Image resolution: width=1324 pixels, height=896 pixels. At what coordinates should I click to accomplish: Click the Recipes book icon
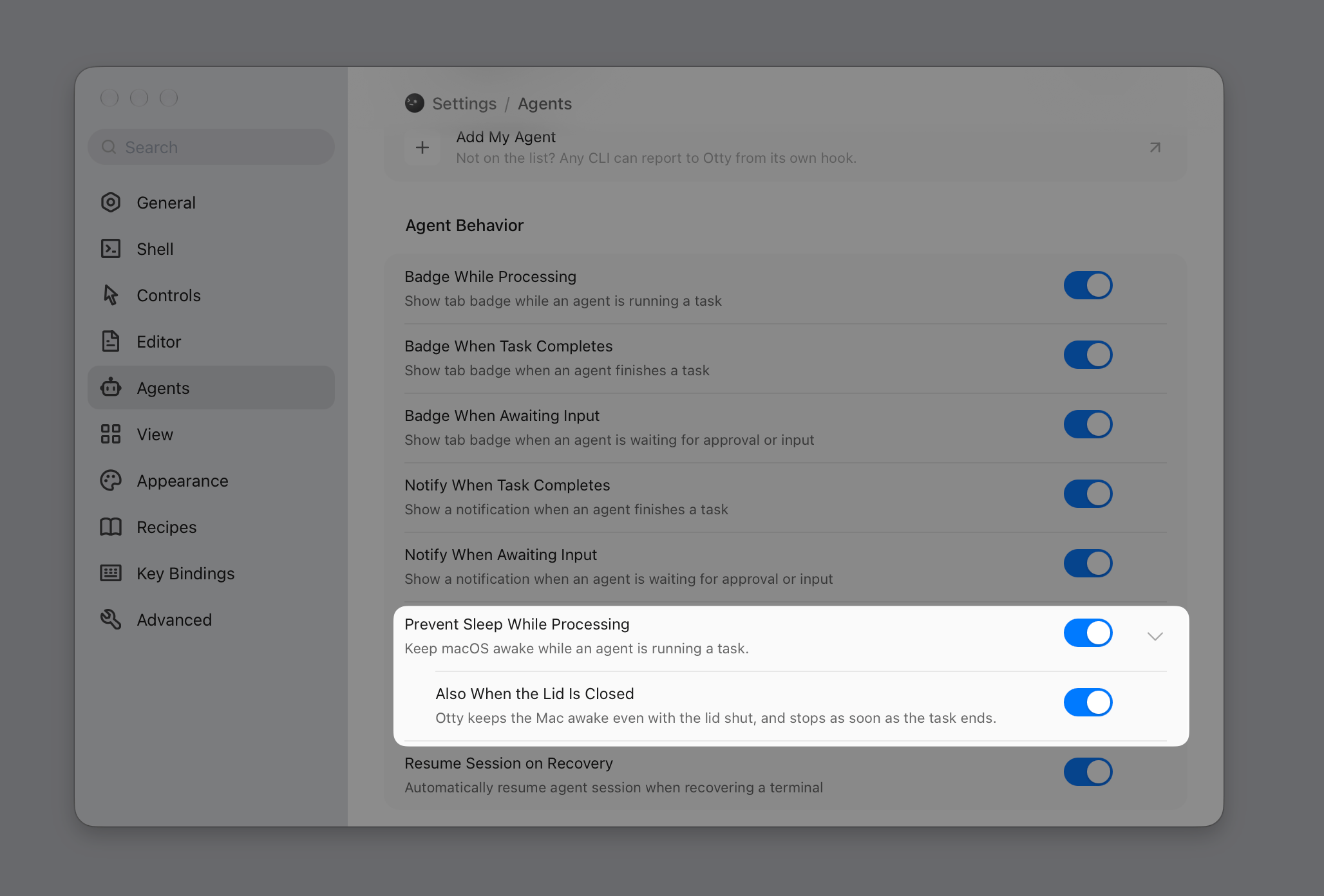coord(111,527)
